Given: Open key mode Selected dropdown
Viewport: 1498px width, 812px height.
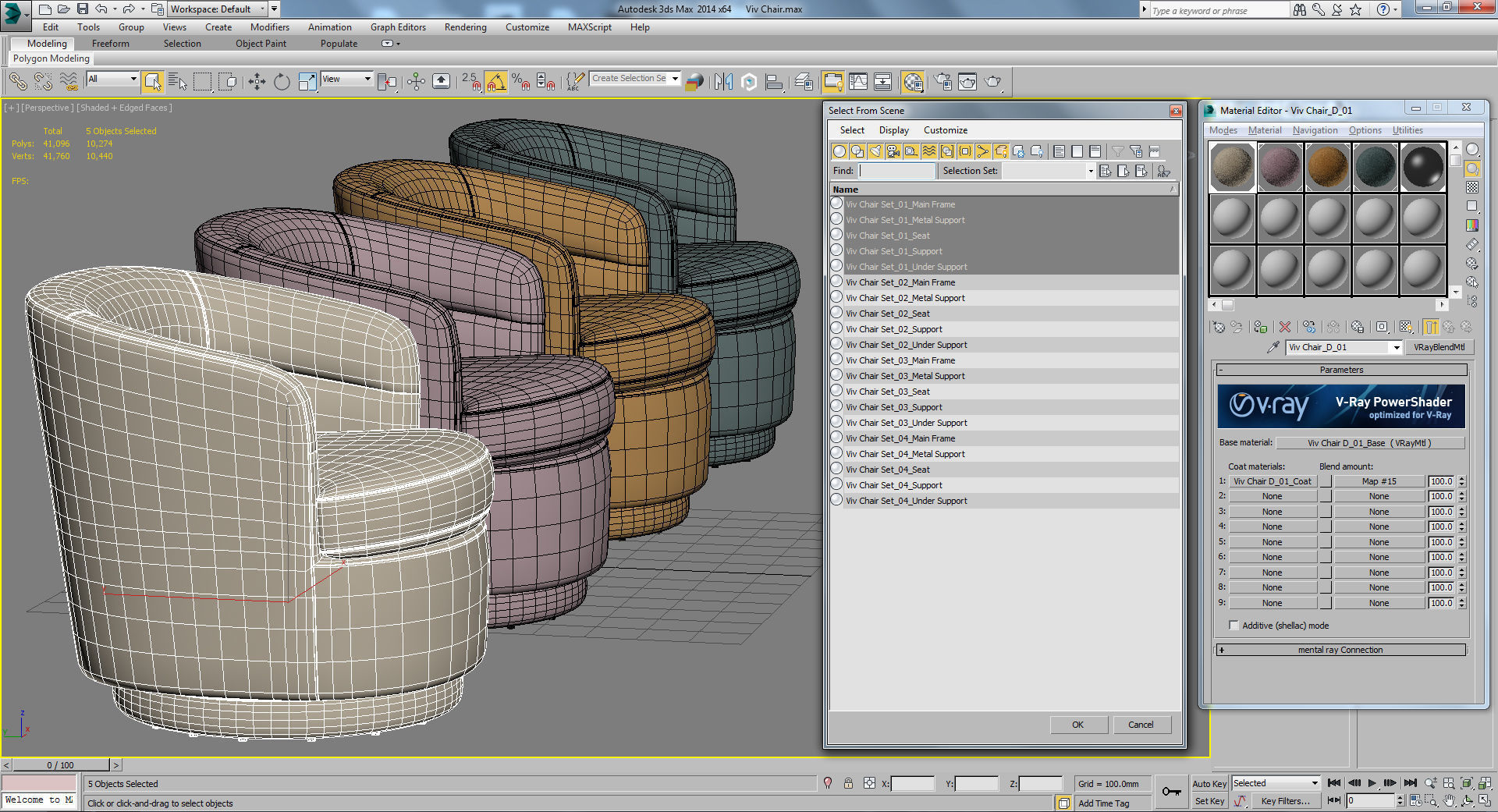Looking at the screenshot, I should coord(1275,783).
